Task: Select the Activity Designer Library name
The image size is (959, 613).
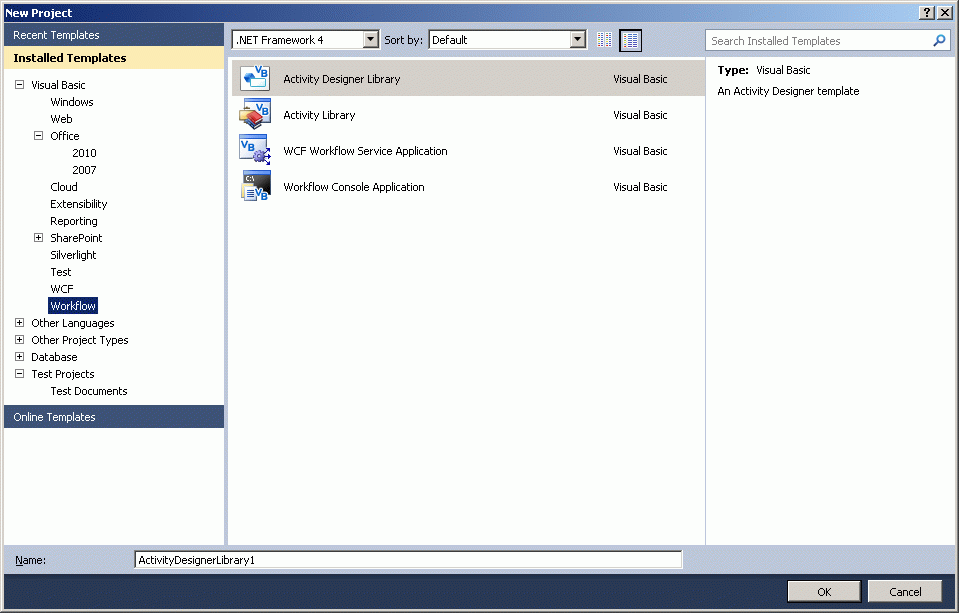Action: click(x=342, y=79)
